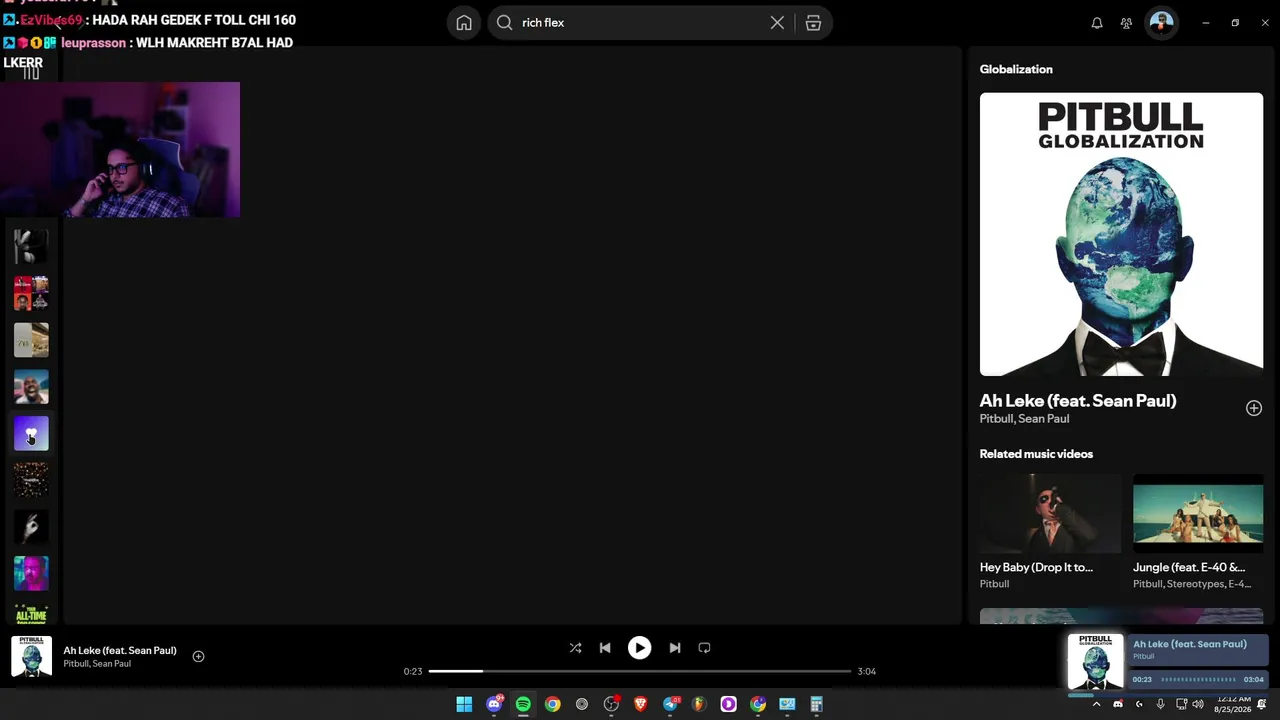Viewport: 1280px width, 720px height.
Task: Play the 'Jungle (feat. E-40 &...' music video
Action: click(1198, 514)
